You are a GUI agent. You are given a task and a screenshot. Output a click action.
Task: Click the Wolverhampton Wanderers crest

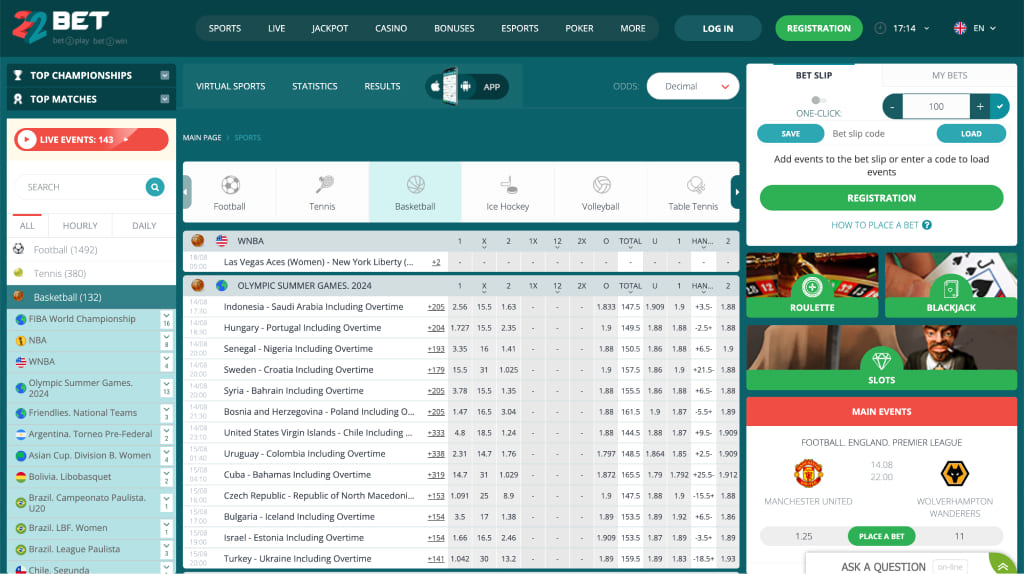coord(954,473)
